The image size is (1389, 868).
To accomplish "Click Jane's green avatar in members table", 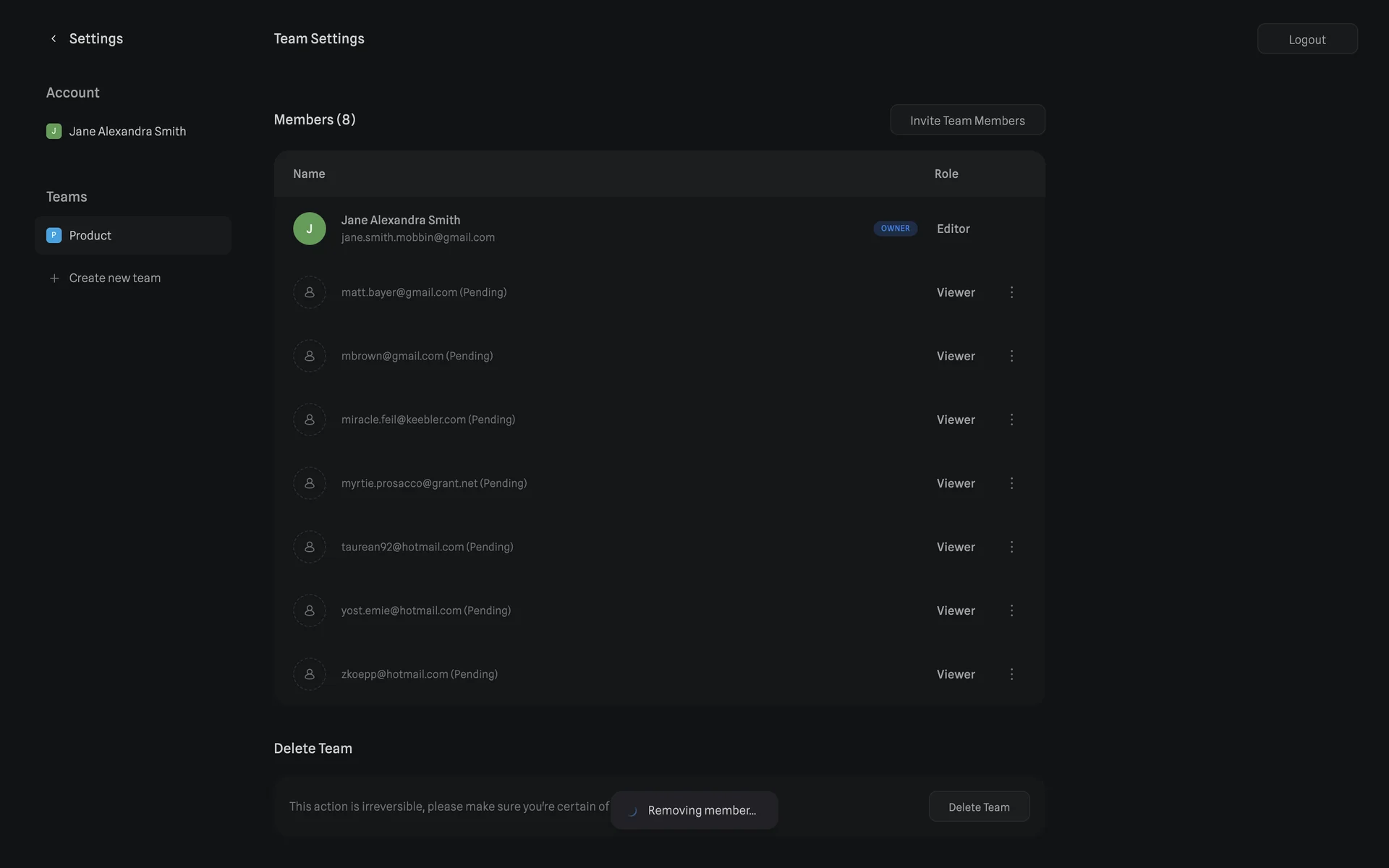I will pos(310,229).
